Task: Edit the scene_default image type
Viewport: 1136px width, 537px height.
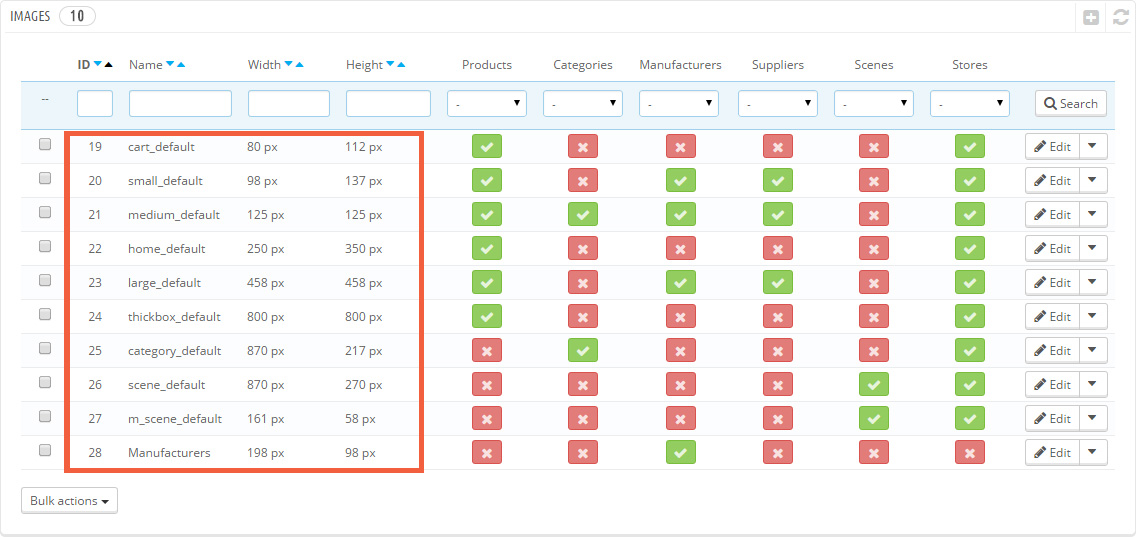Action: click(x=1053, y=385)
